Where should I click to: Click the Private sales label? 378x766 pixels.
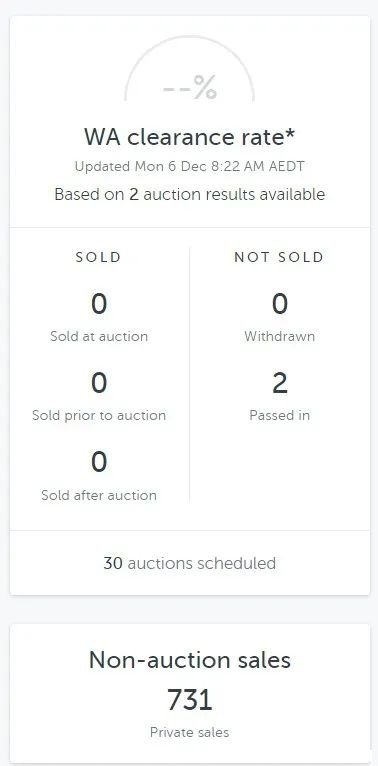coord(189,732)
